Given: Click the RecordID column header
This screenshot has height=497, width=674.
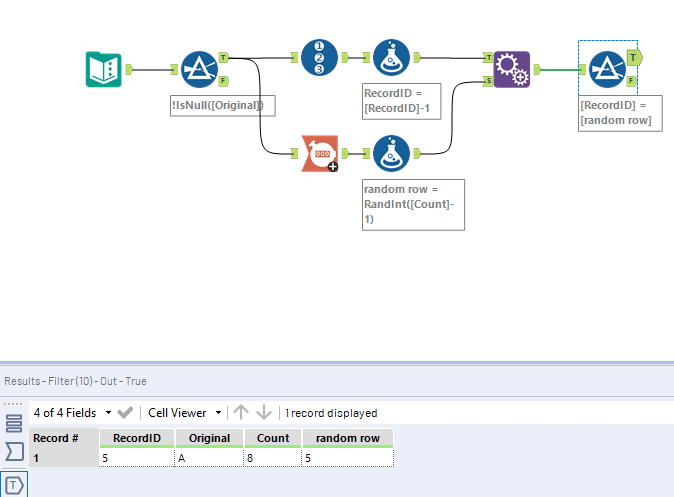Looking at the screenshot, I should [x=137, y=438].
